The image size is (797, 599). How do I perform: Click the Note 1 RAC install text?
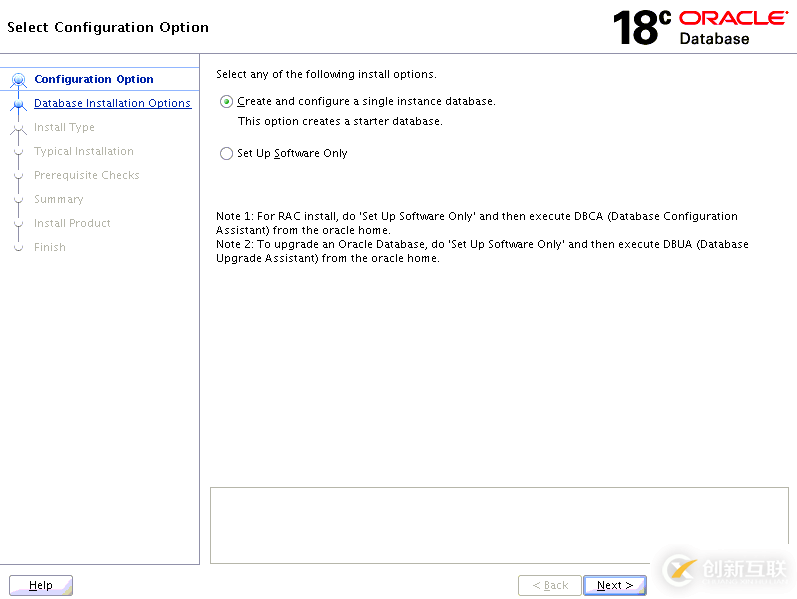[477, 223]
